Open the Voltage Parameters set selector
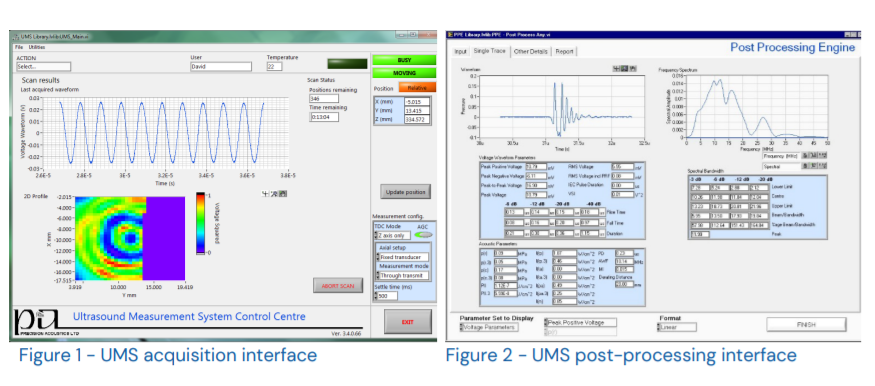The image size is (875, 386). 489,327
